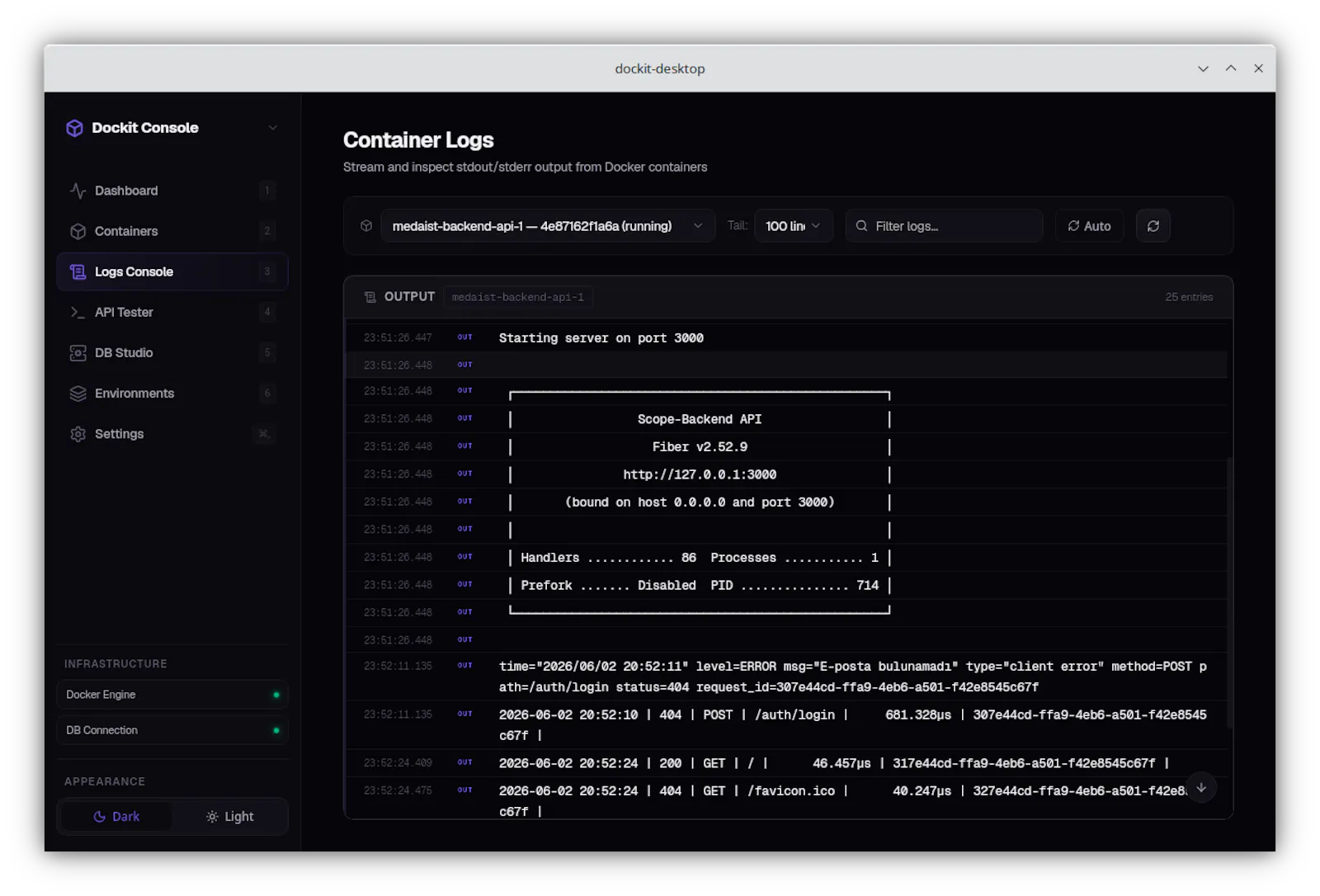
Task: Switch appearance to Dark mode
Action: tap(116, 816)
